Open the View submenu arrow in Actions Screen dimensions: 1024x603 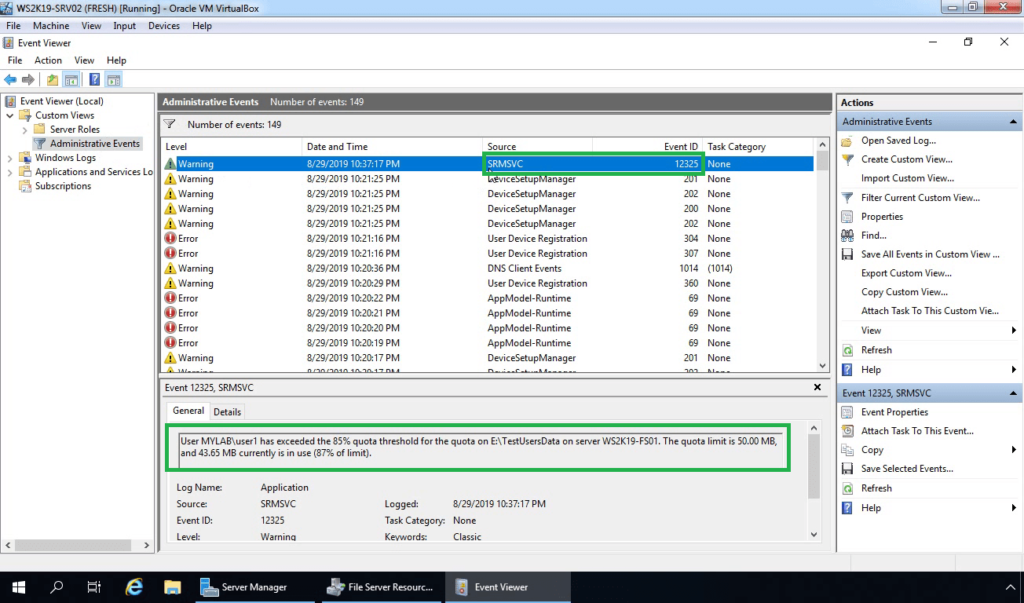[1014, 331]
